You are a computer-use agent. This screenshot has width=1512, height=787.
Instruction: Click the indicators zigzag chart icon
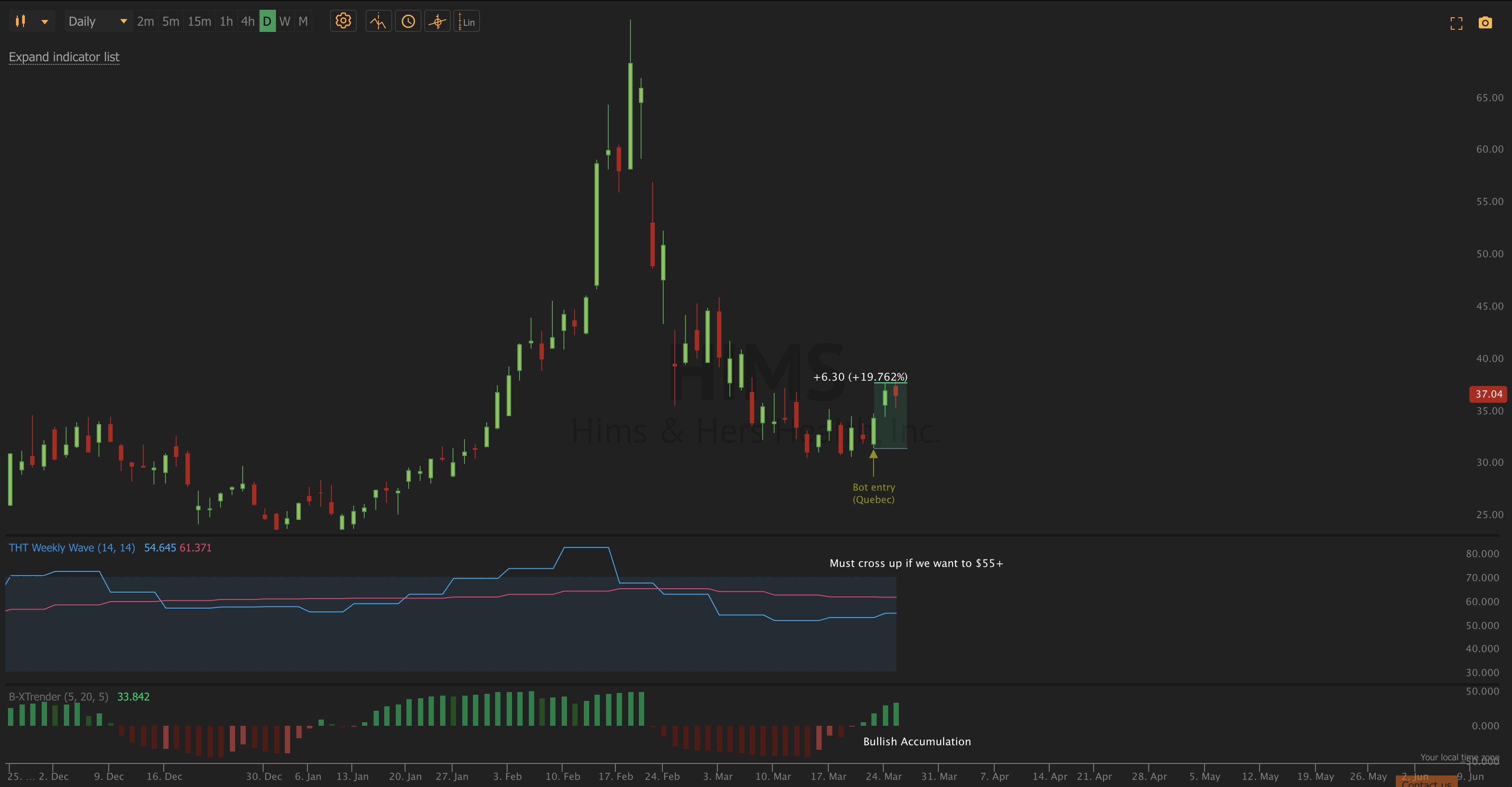[x=378, y=22]
